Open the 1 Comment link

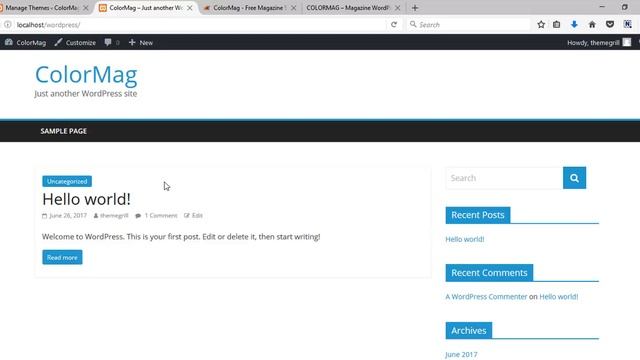(161, 216)
